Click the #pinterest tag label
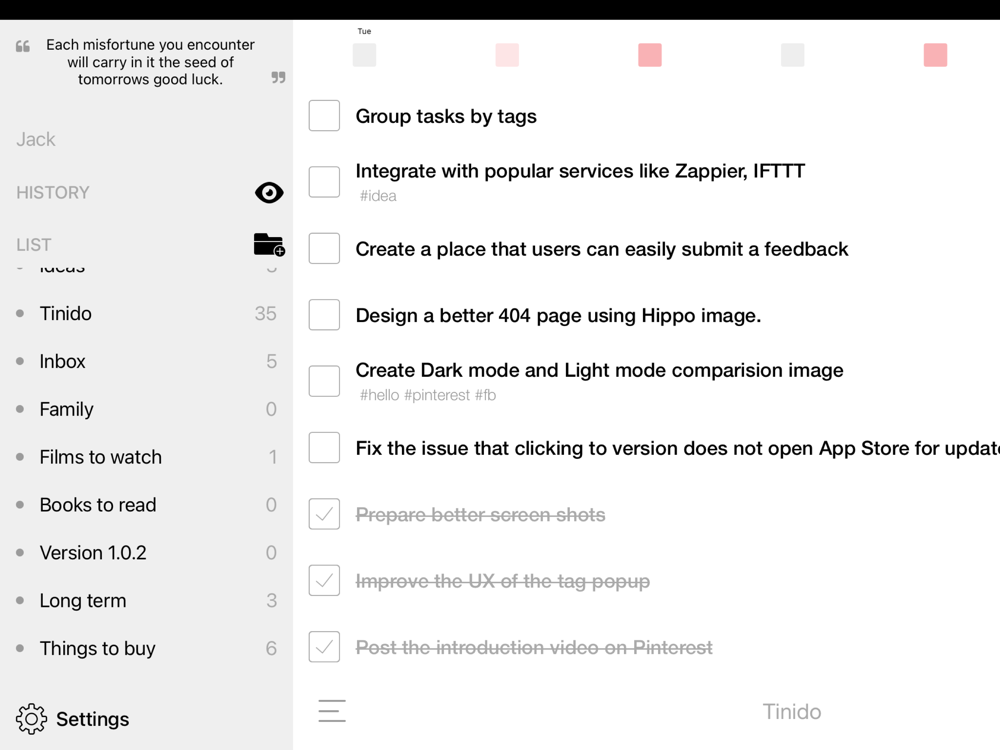Screen dimensions: 1000x750 [x=437, y=395]
